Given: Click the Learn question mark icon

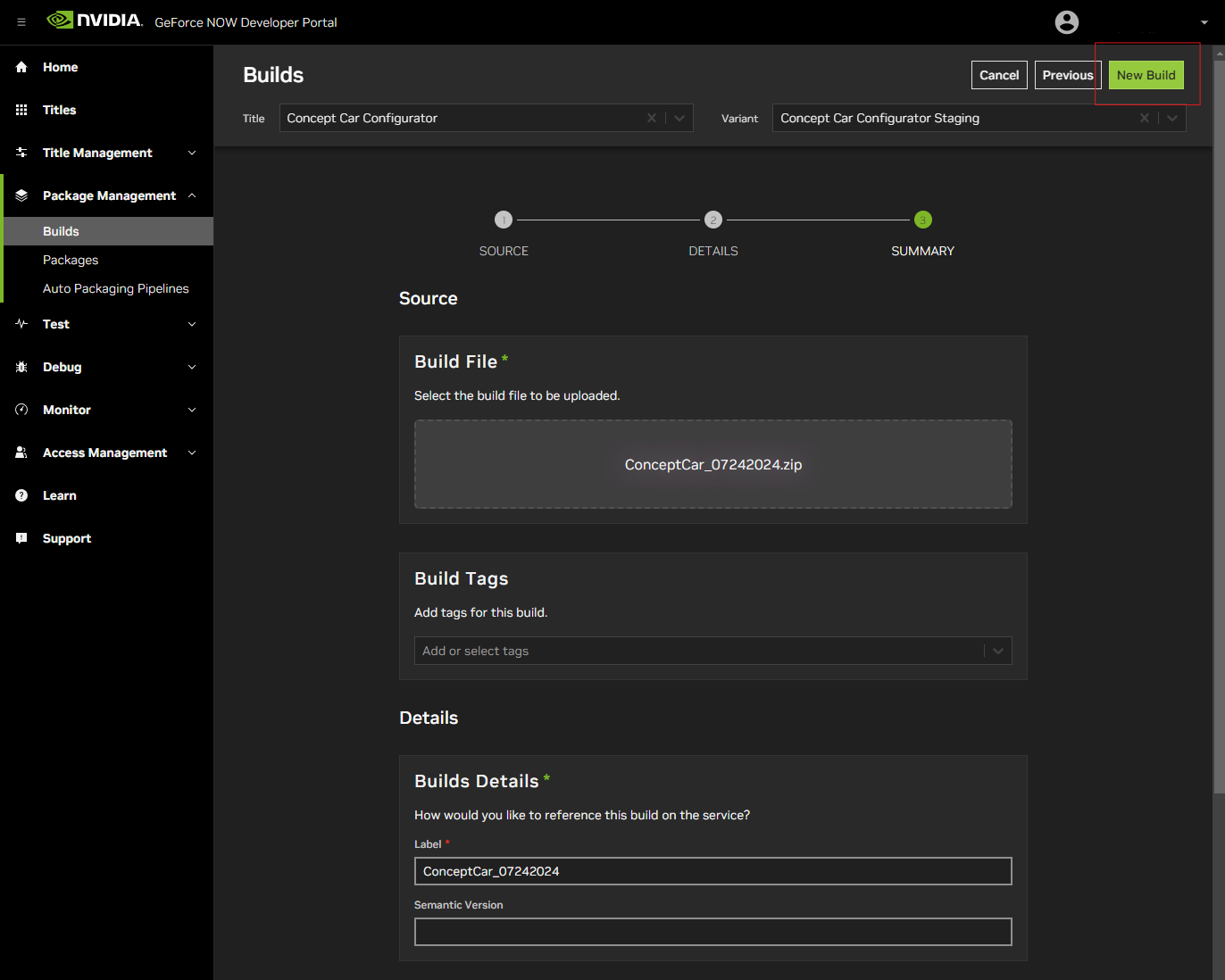Looking at the screenshot, I should click(21, 495).
